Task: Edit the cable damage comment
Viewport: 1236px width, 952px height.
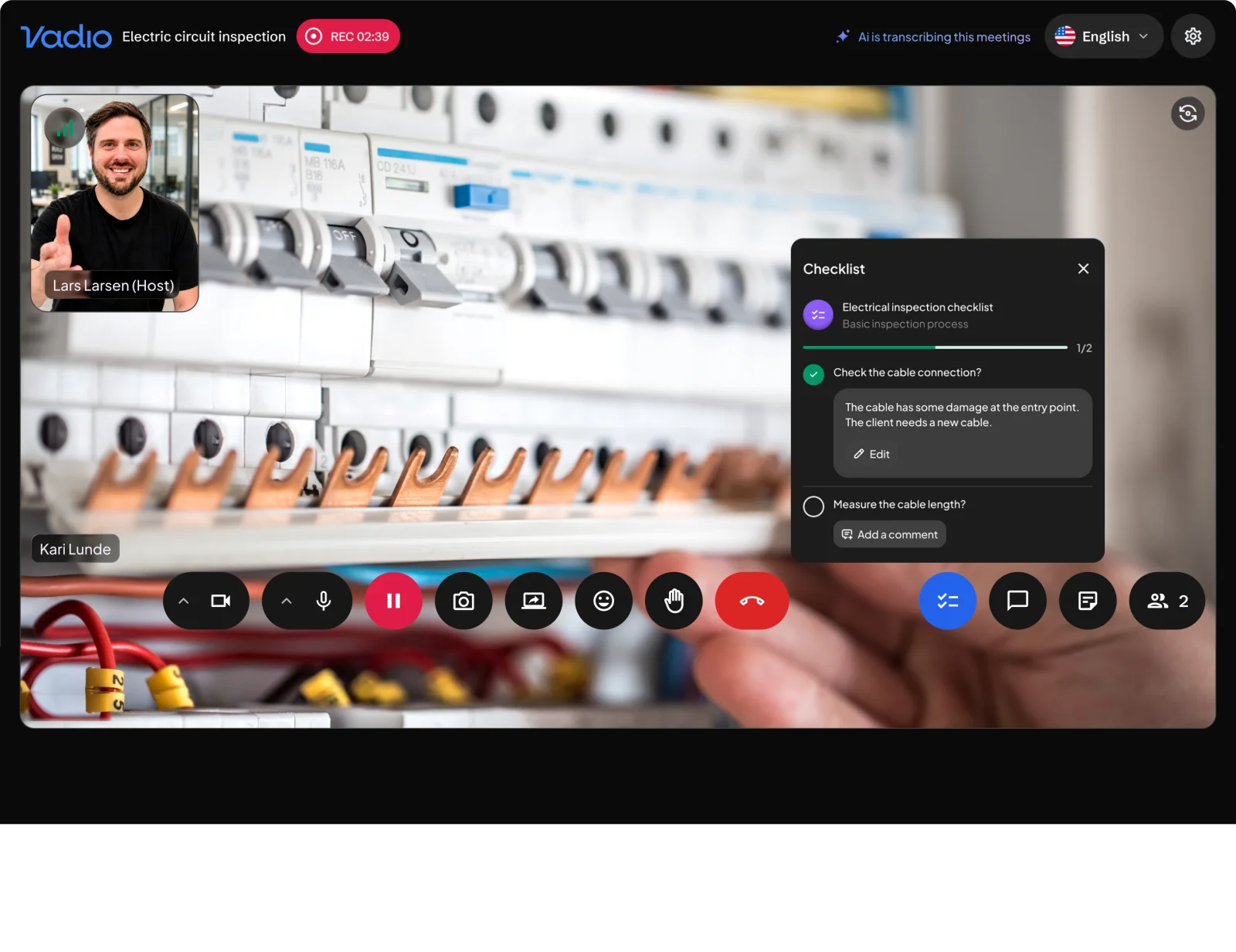Action: [x=871, y=454]
